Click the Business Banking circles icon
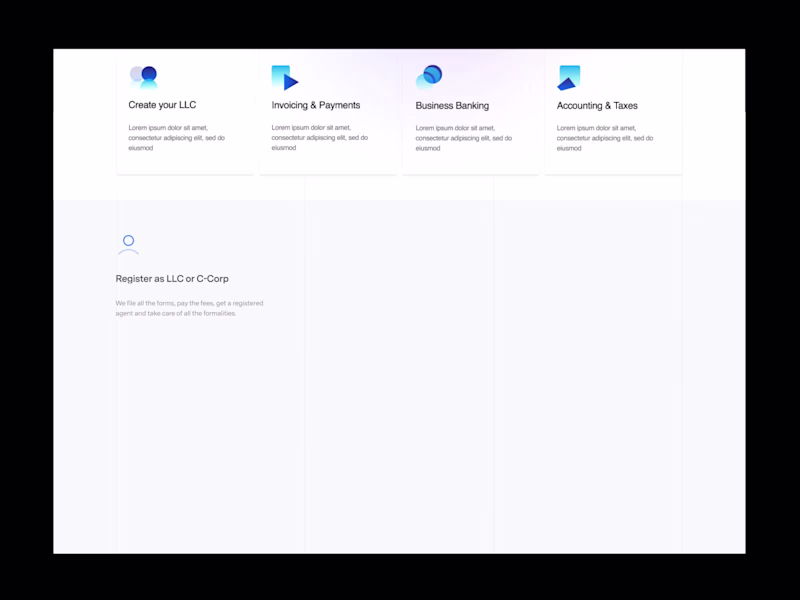 pos(429,78)
